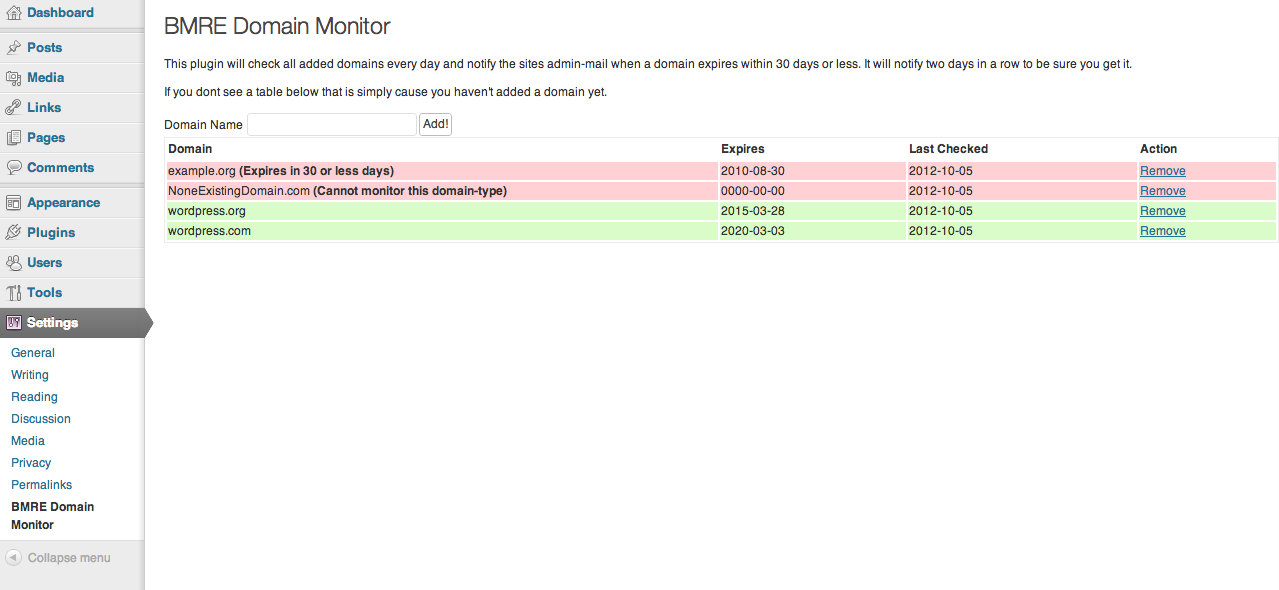Open Media settings submenu
The height and width of the screenshot is (590, 1279).
click(x=28, y=441)
